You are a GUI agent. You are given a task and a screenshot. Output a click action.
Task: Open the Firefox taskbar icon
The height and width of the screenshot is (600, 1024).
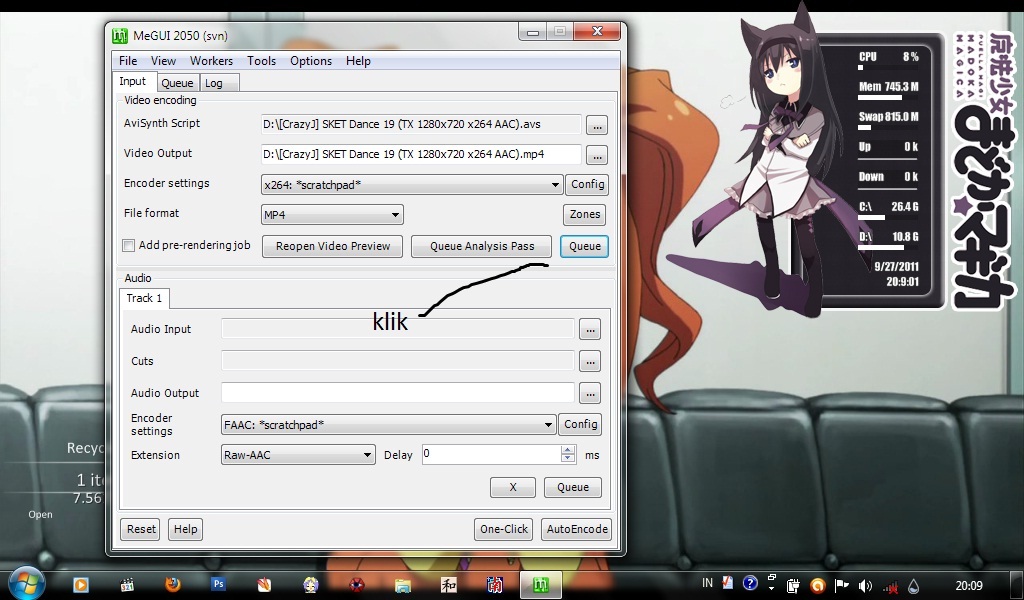[x=173, y=584]
